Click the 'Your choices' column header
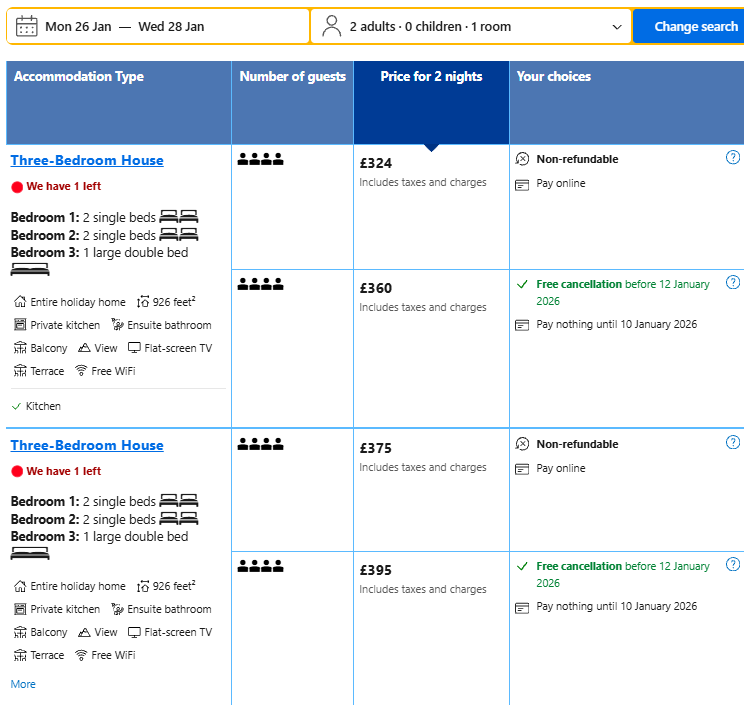The image size is (744, 705). coord(553,77)
